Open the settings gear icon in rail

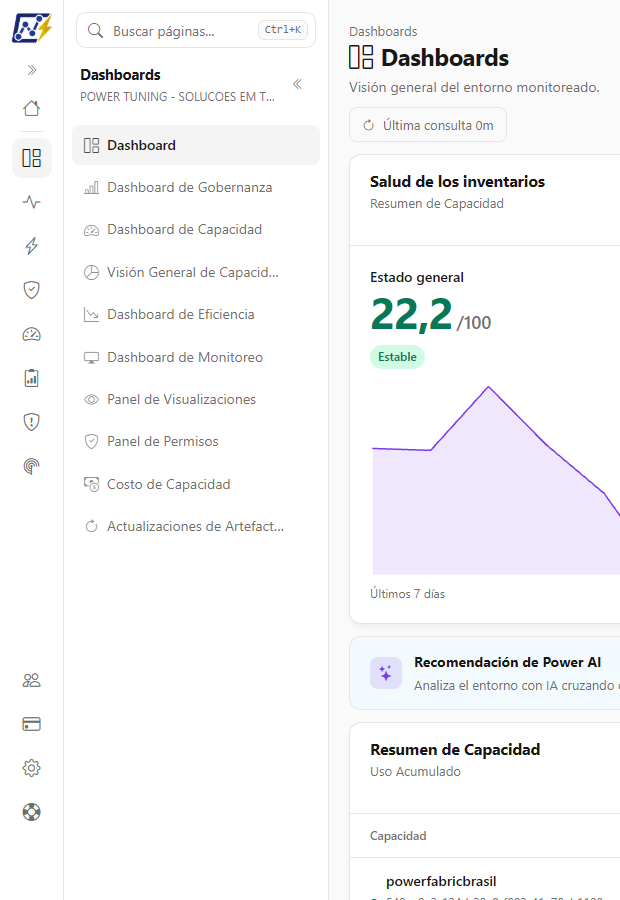tap(32, 768)
